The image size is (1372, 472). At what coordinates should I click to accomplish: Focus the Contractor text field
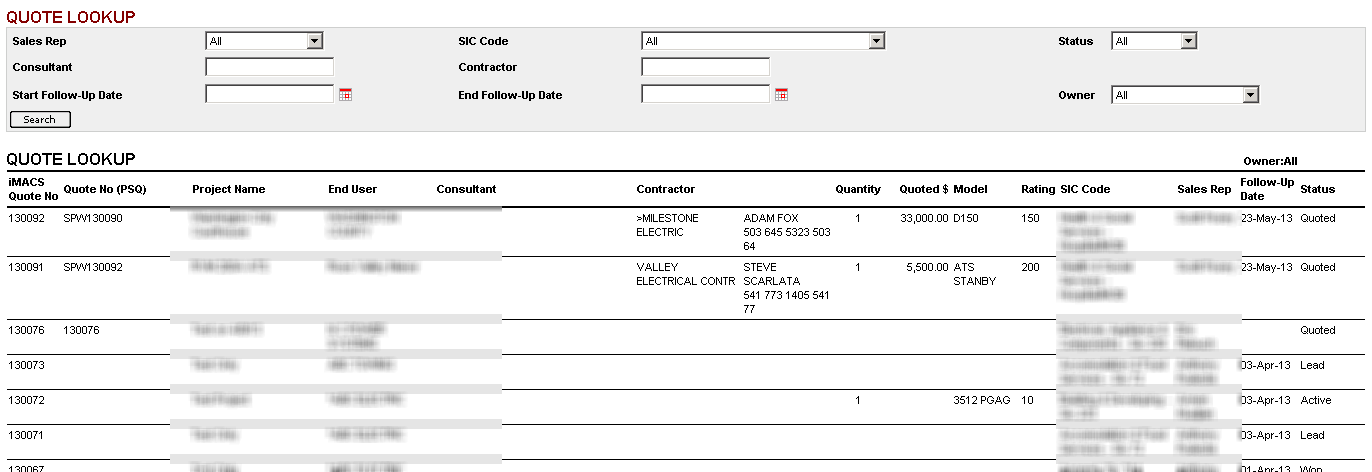click(x=705, y=67)
